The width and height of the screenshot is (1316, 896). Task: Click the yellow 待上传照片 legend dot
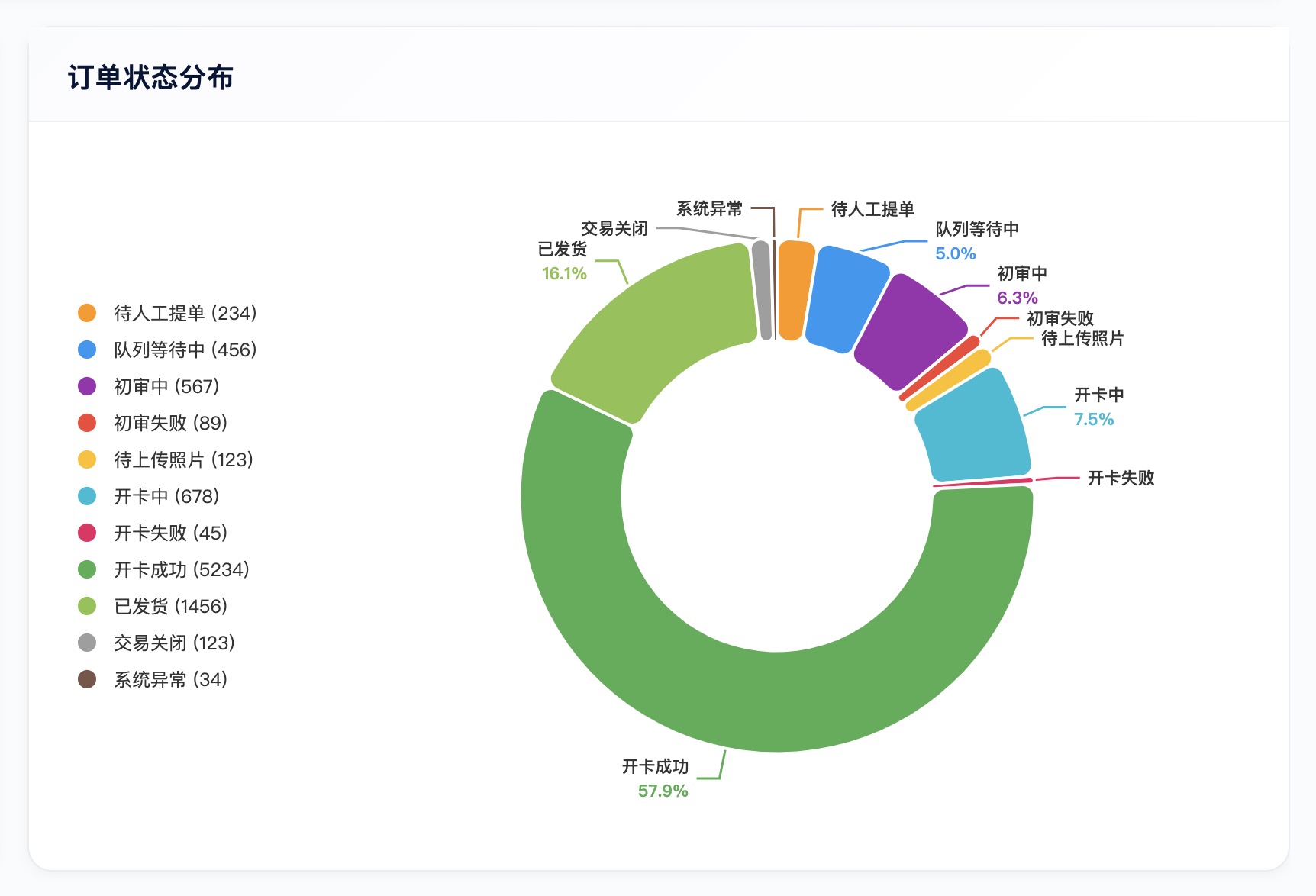87,459
